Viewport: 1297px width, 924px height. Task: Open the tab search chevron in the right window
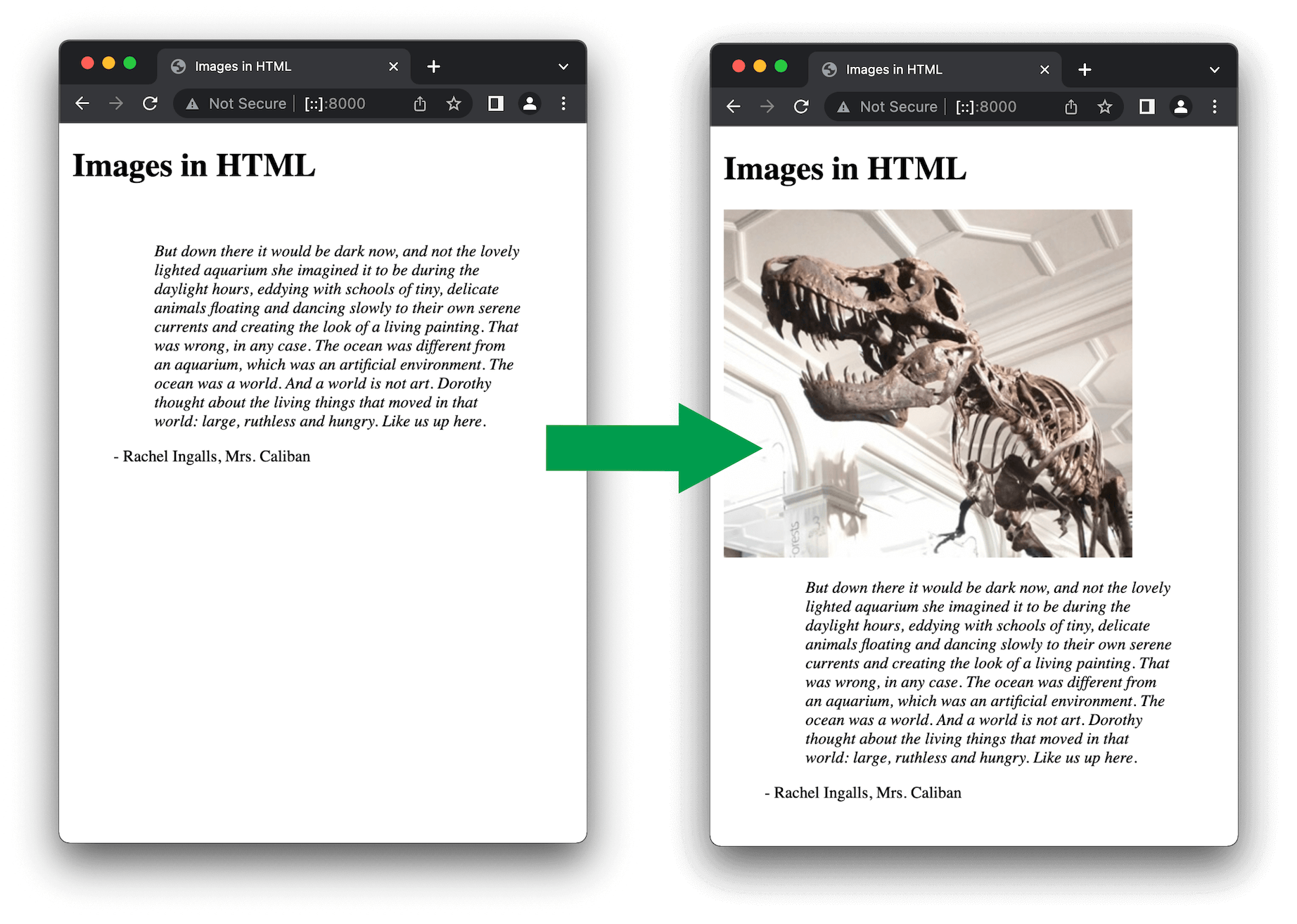coord(1214,69)
